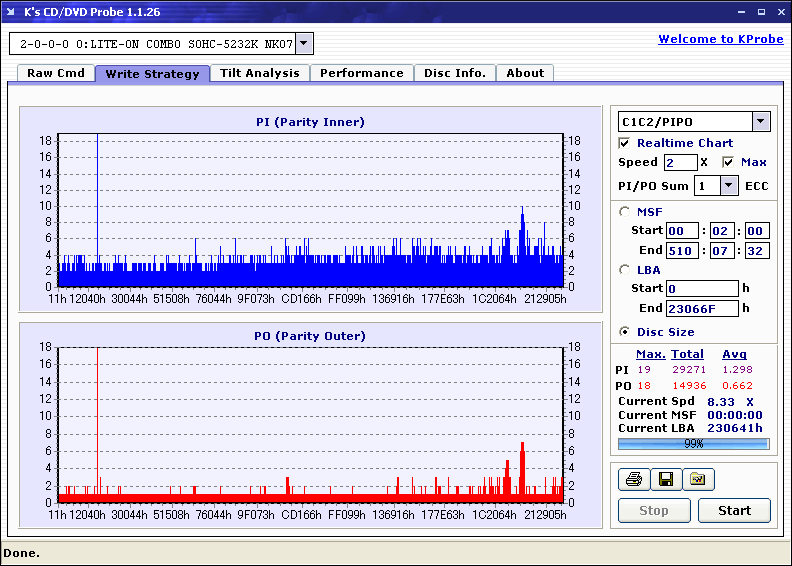Click the 99% scan progress bar

(693, 443)
